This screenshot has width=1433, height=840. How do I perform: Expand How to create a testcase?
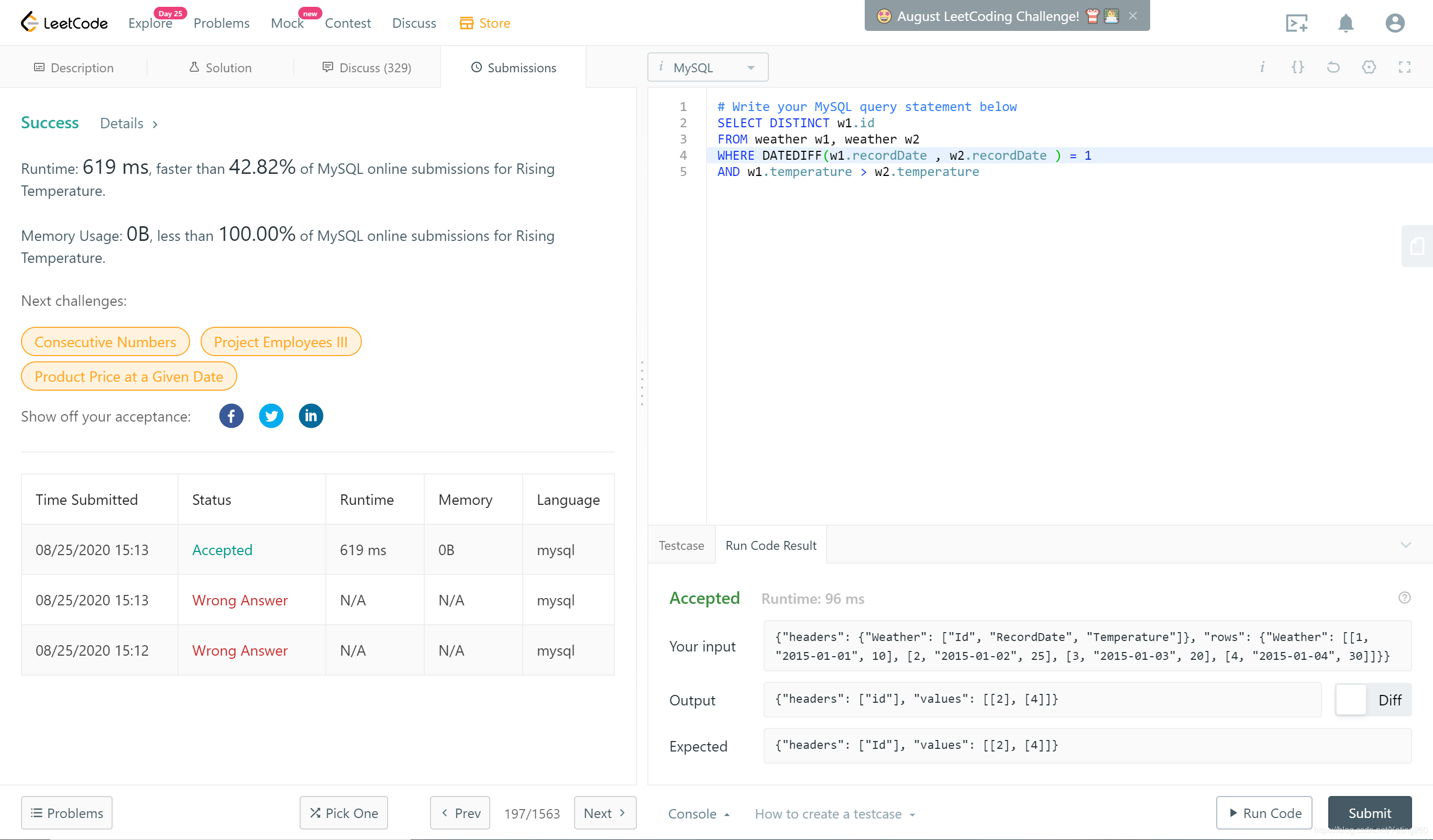[x=834, y=814]
